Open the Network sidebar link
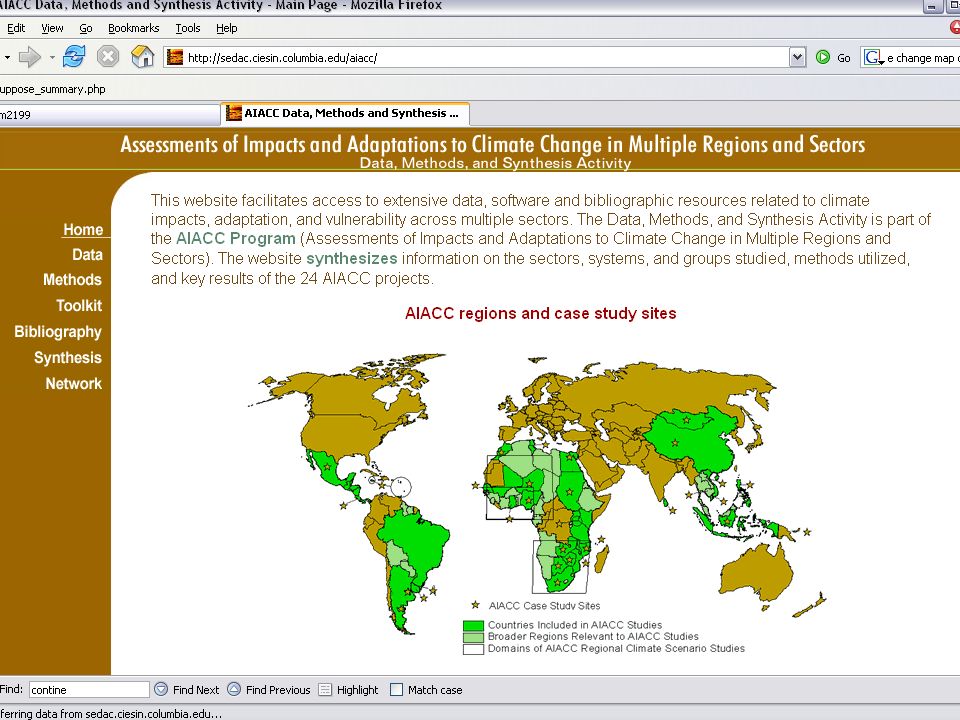The image size is (960, 720). pos(73,384)
